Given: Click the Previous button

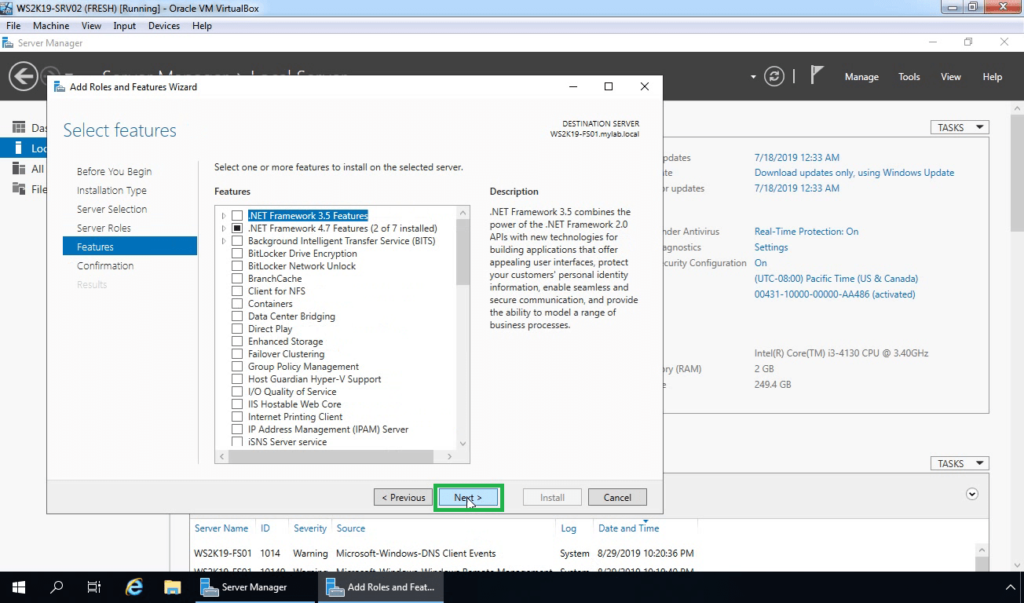Looking at the screenshot, I should tap(403, 497).
